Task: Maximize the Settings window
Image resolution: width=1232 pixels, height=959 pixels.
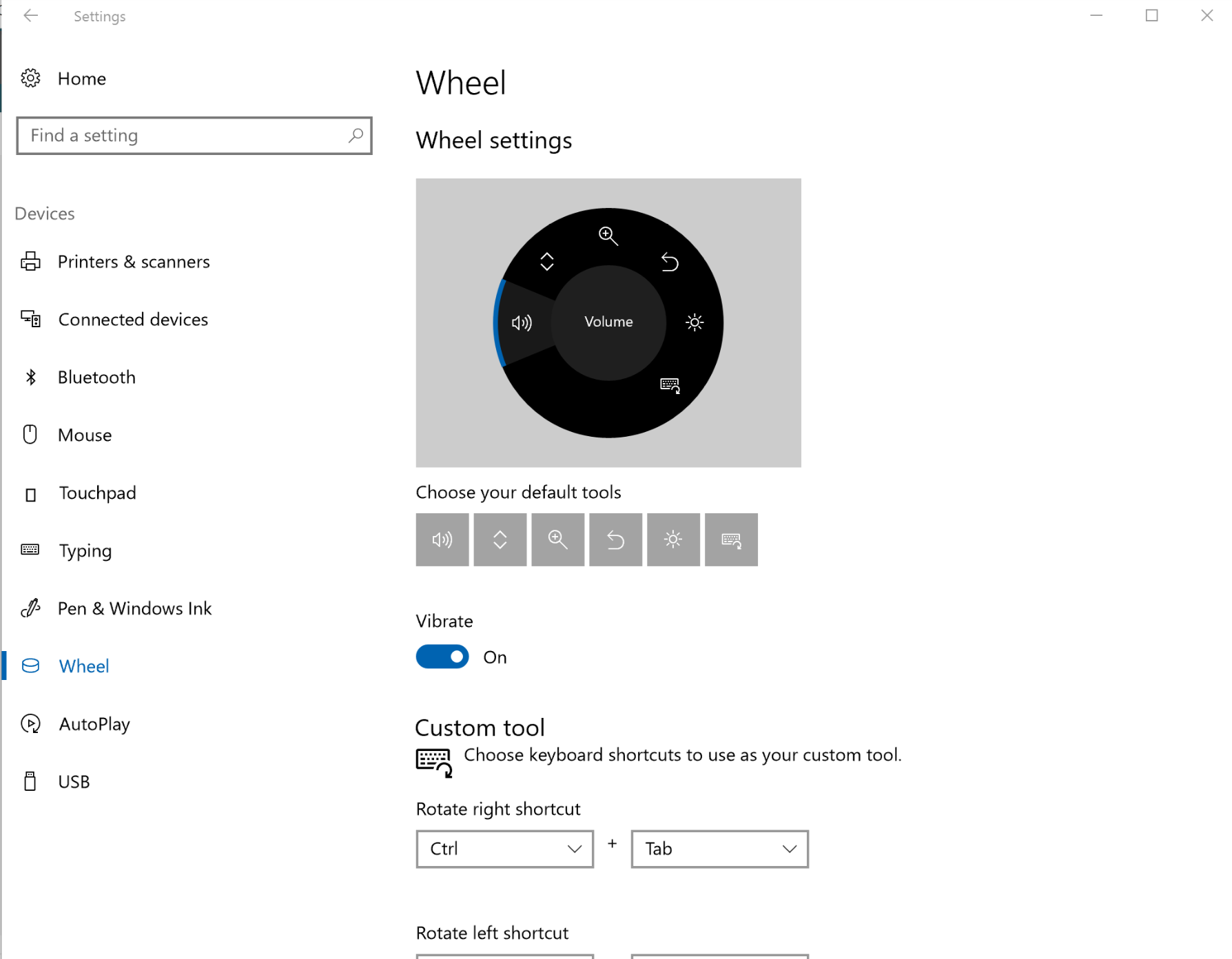Action: (1151, 15)
